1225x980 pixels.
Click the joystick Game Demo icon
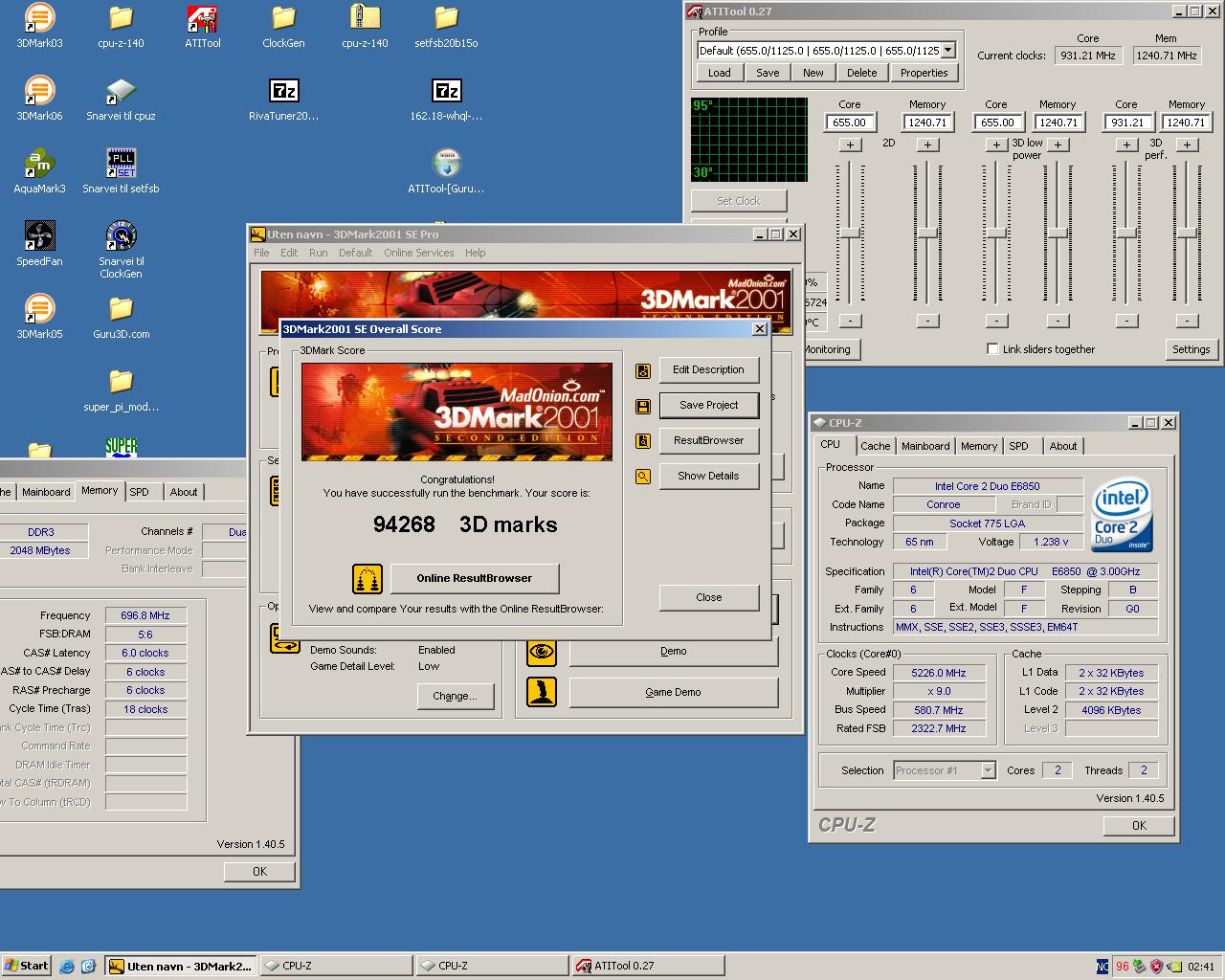[x=542, y=692]
